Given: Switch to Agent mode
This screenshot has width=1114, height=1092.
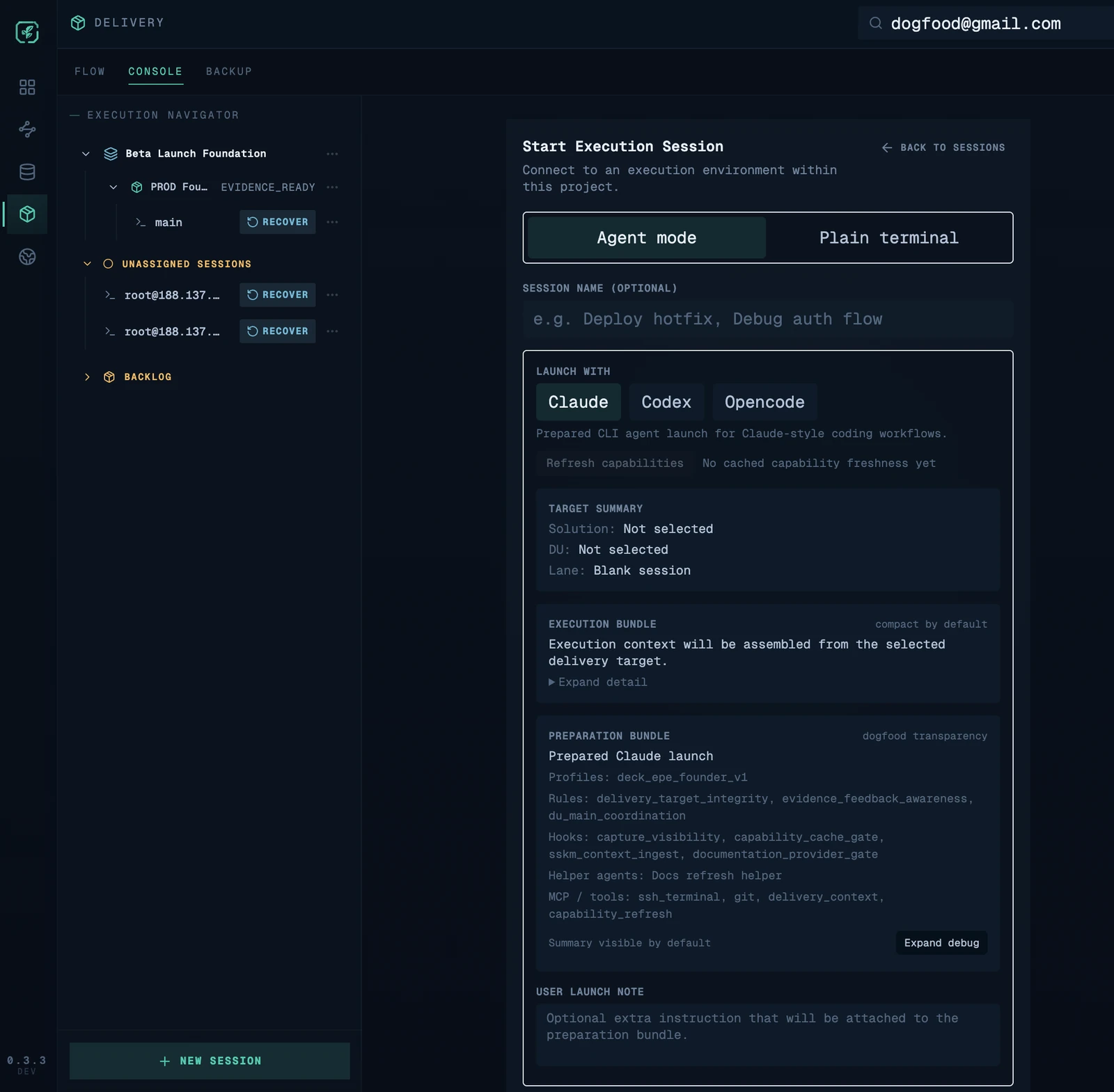Looking at the screenshot, I should pos(646,238).
